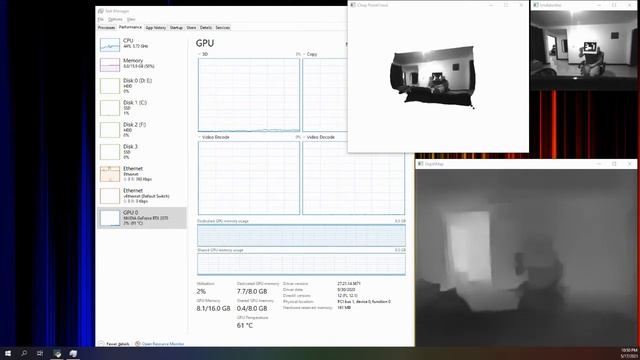
Task: Switch to the Details tab
Action: pos(206,28)
